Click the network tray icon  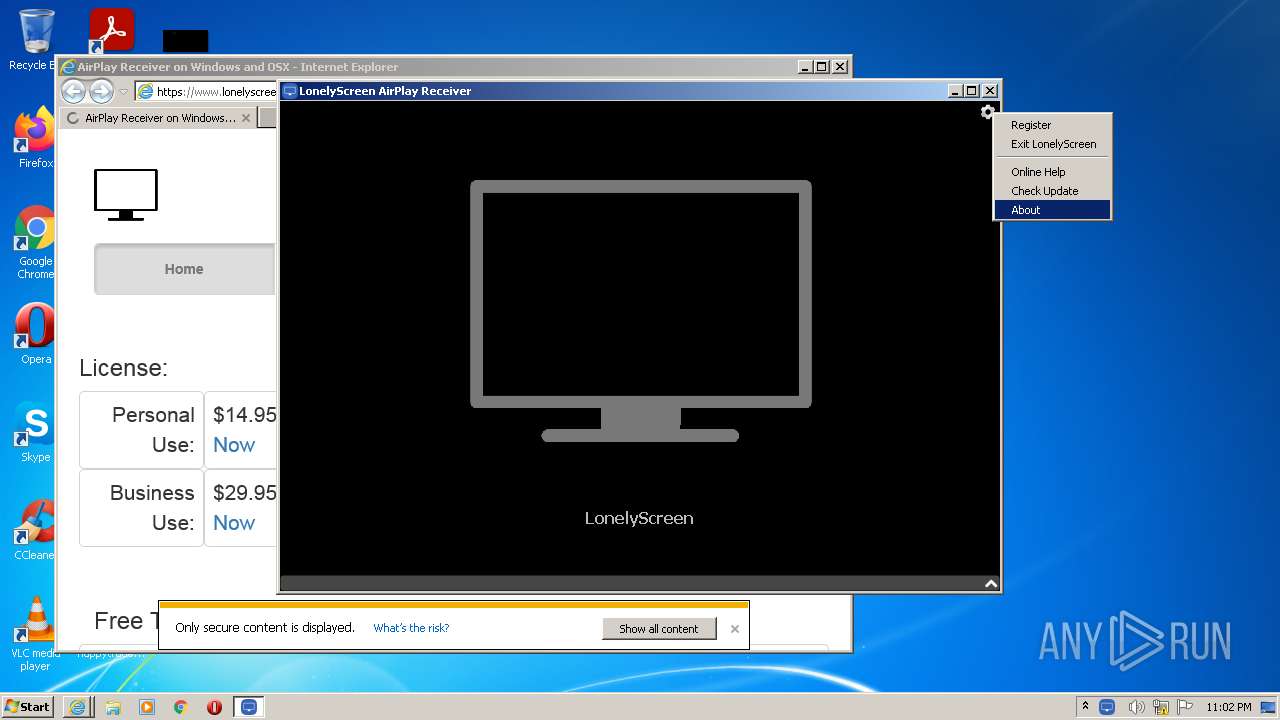pos(1161,707)
